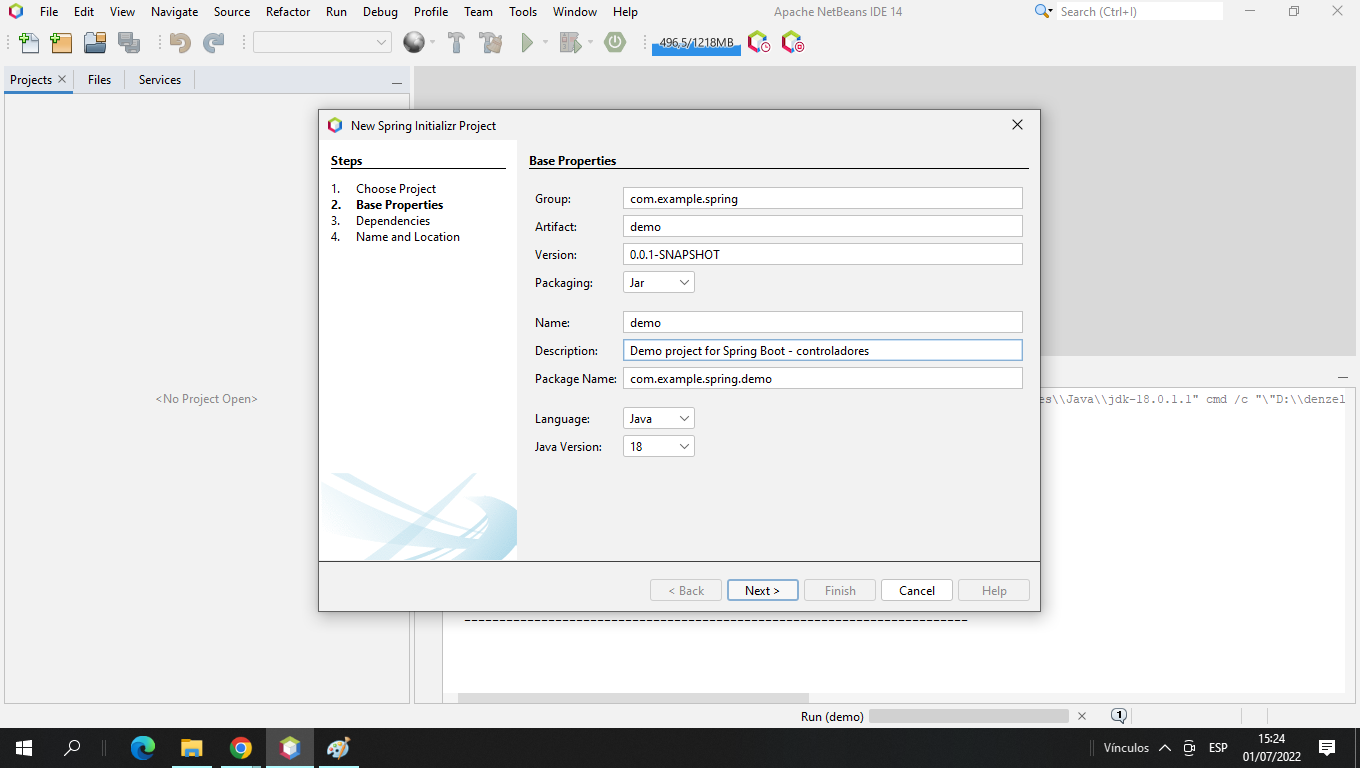Image resolution: width=1360 pixels, height=768 pixels.
Task: Cancel the Run (demo) process with X
Action: (x=1081, y=716)
